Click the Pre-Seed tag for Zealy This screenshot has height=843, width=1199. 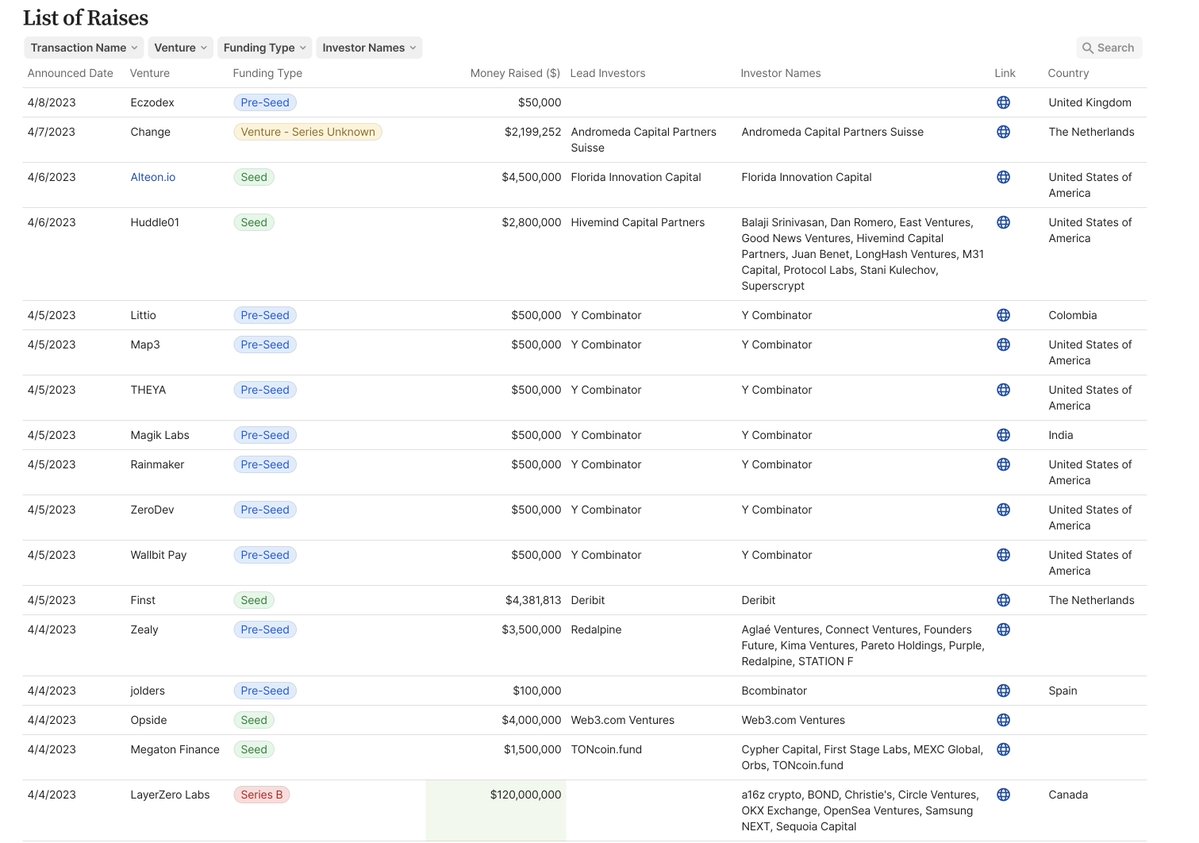[x=265, y=630]
